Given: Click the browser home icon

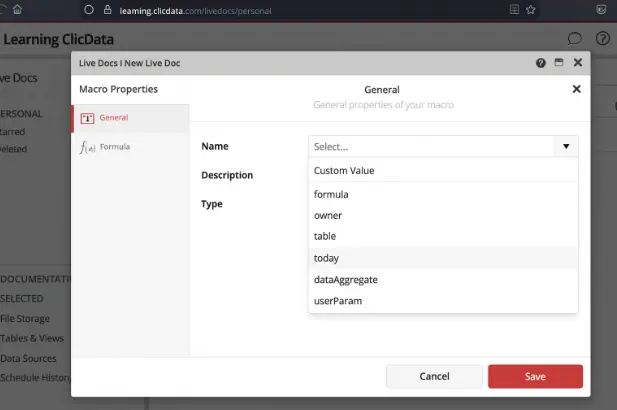Looking at the screenshot, I should tap(17, 9).
